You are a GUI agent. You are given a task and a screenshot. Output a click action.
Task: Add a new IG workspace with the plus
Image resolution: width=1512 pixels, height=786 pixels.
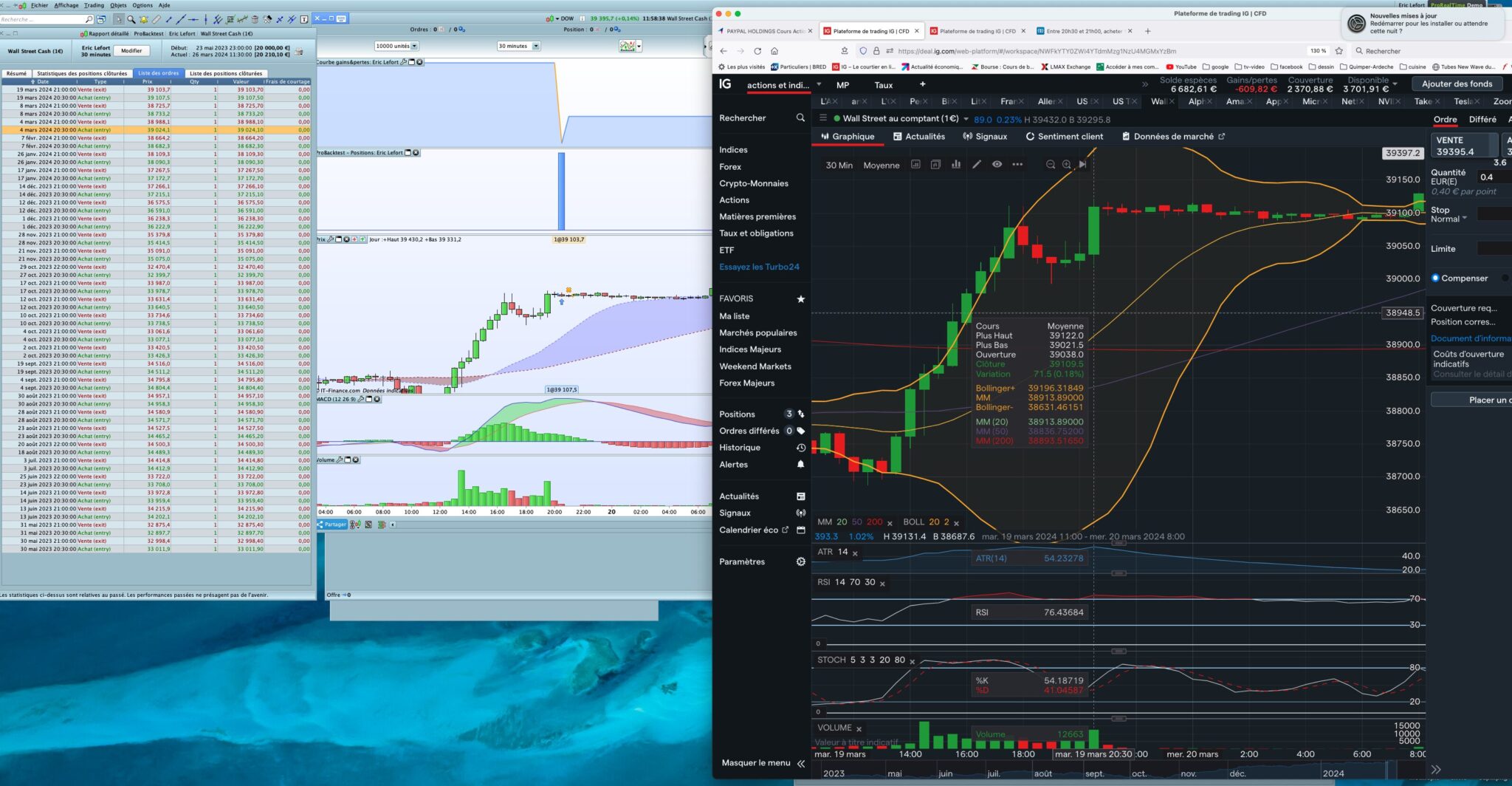click(x=922, y=84)
